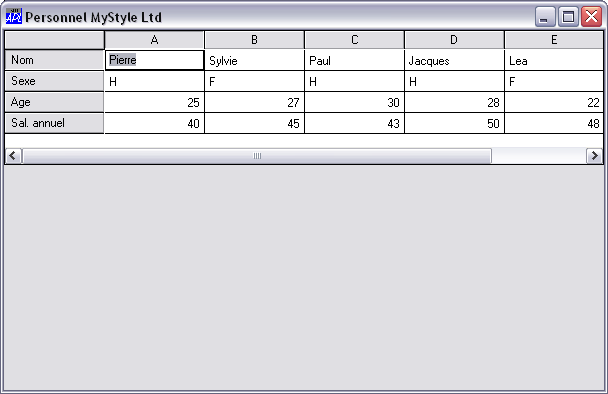Click the salary cell showing 40

154,123
